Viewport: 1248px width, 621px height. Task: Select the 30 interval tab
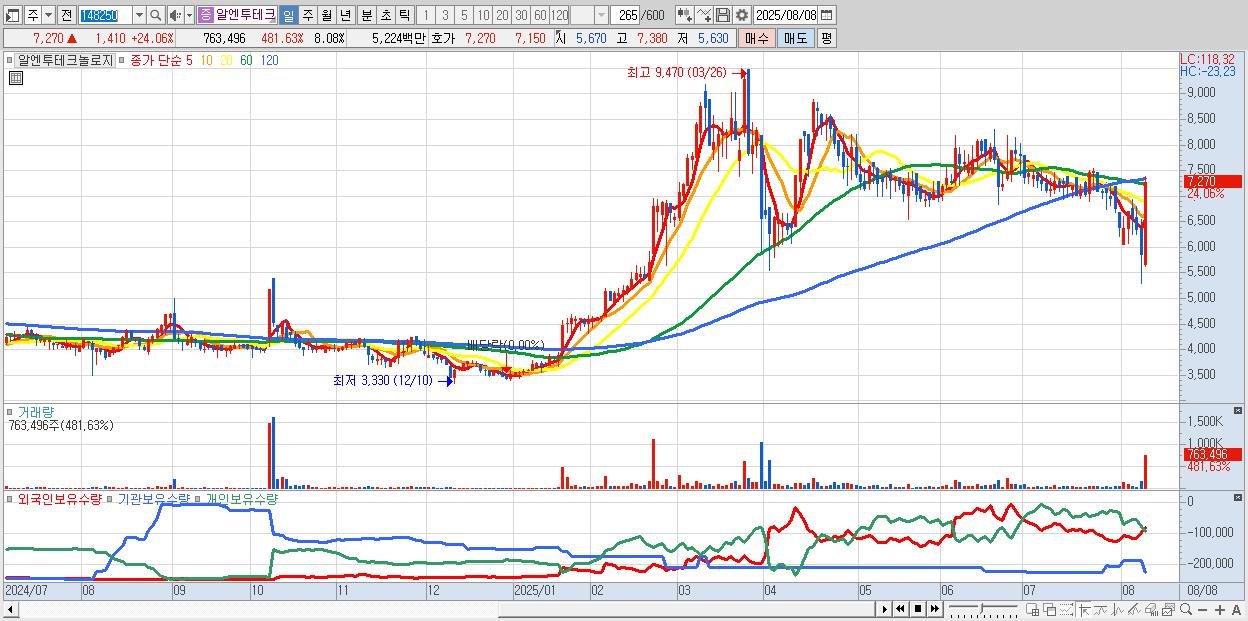[x=521, y=15]
